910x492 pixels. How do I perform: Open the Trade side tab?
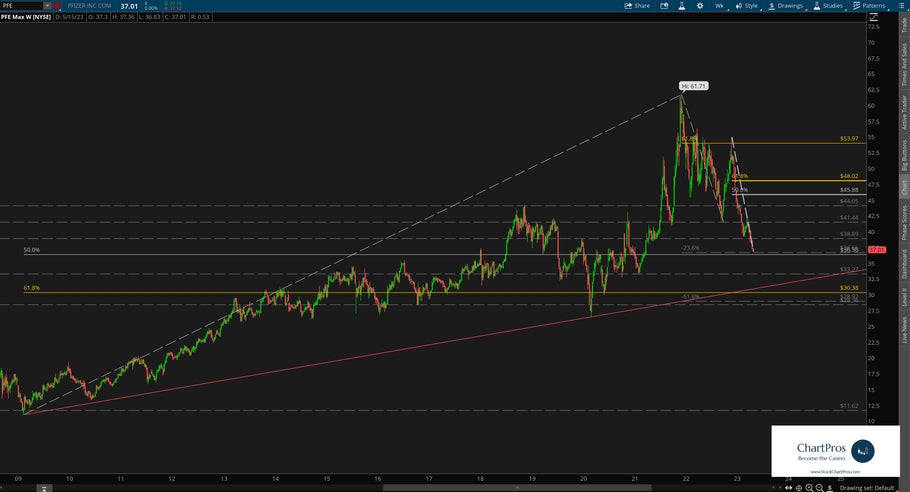[904, 25]
